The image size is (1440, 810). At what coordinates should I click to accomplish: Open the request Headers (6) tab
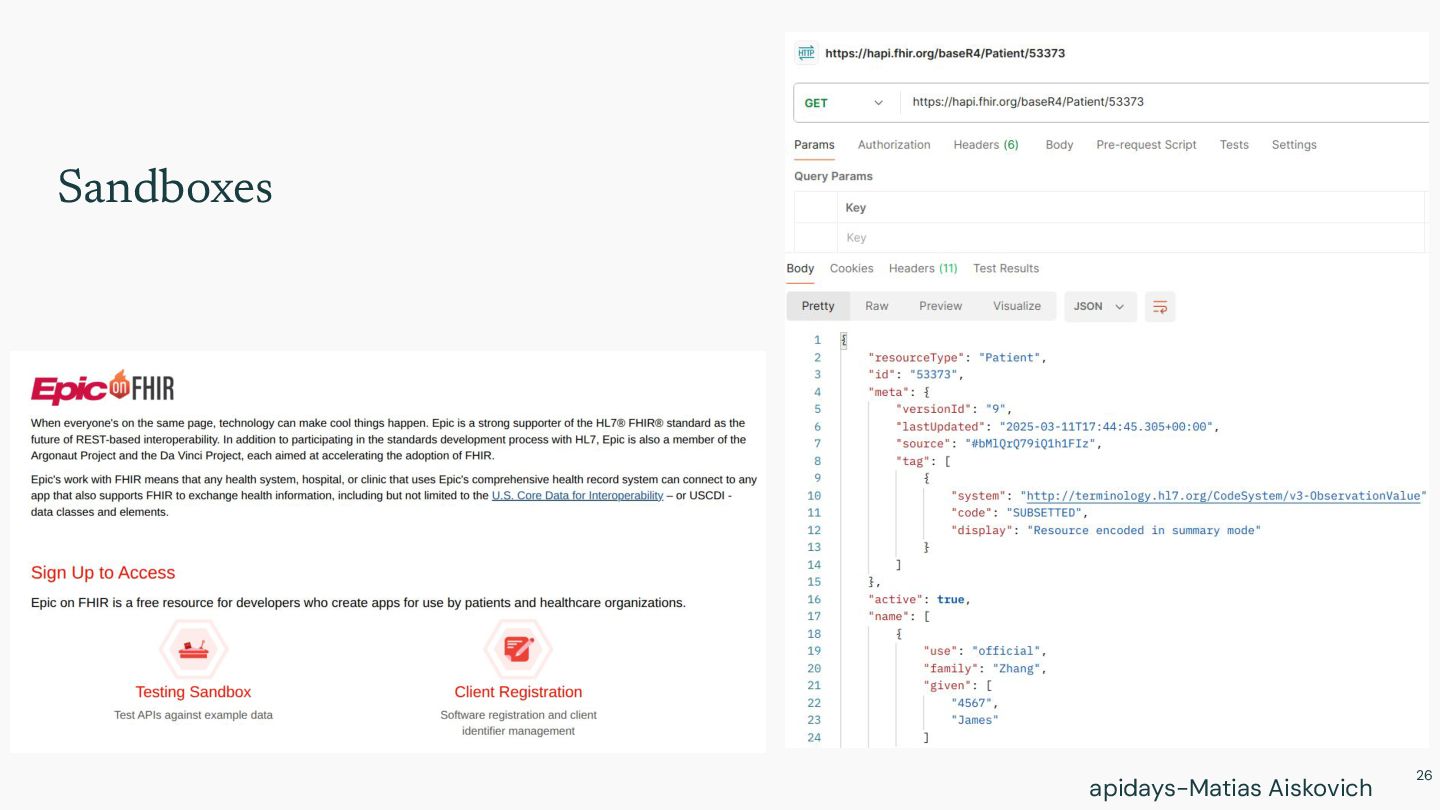pyautogui.click(x=986, y=145)
